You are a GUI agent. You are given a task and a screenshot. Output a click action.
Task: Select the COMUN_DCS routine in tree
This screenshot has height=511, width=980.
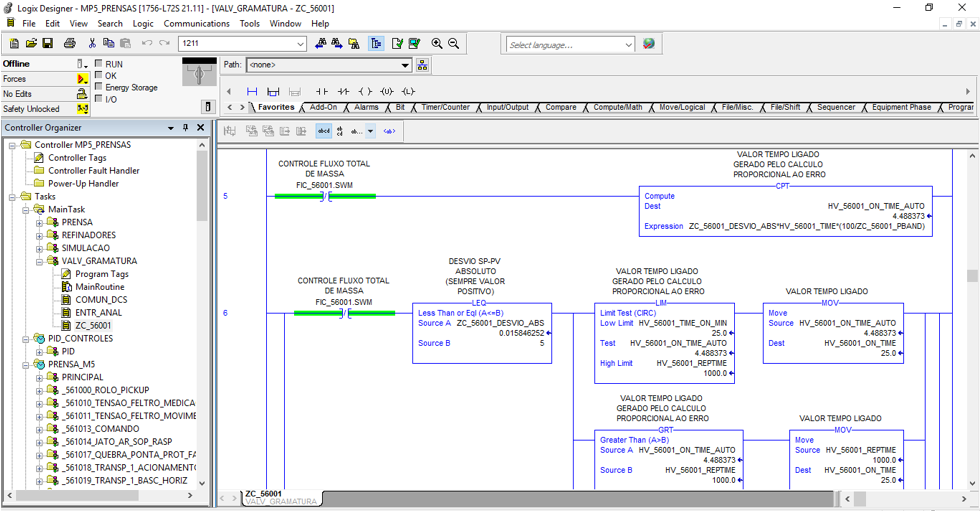pos(101,300)
